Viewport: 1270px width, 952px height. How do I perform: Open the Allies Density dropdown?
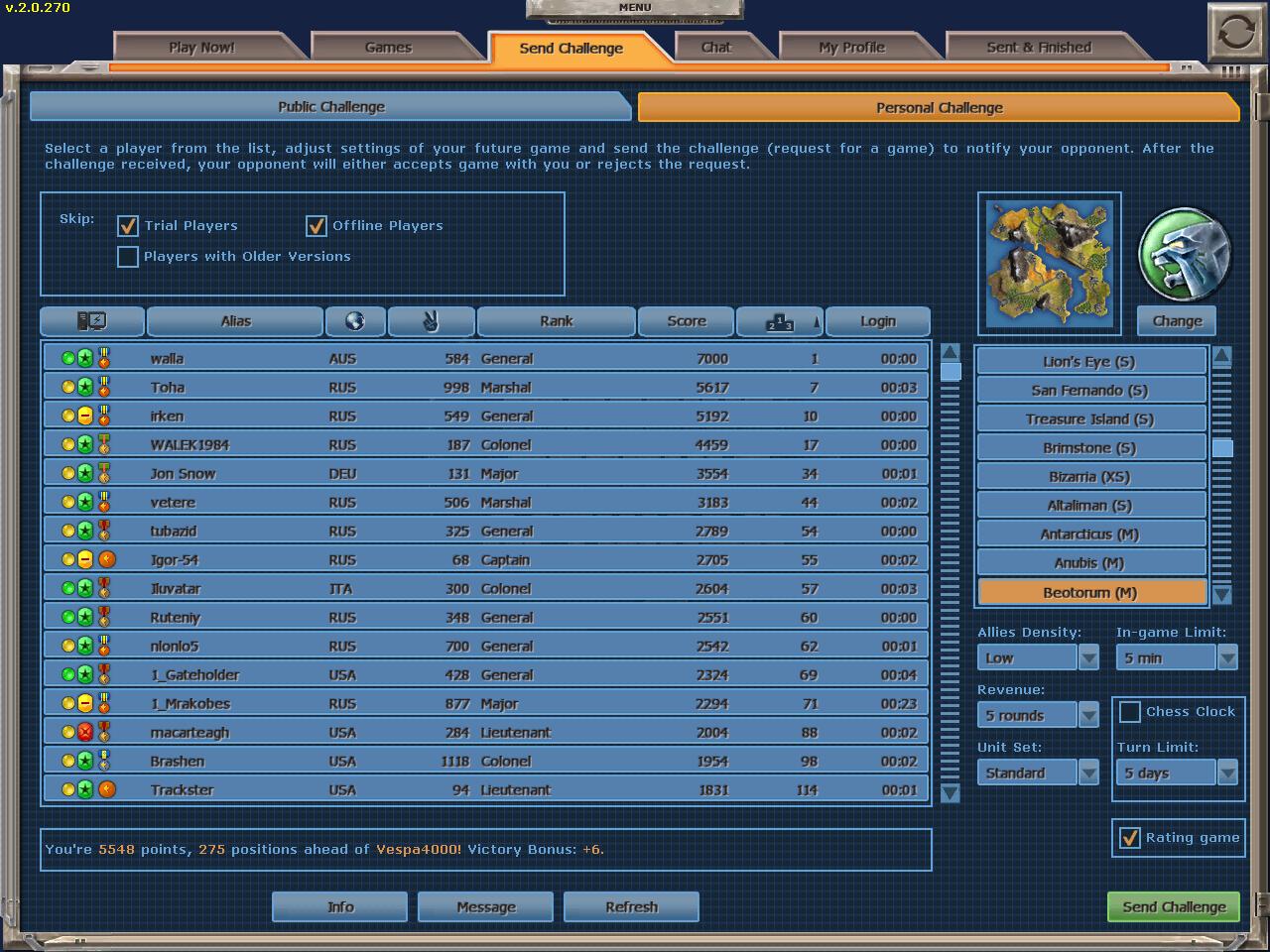[x=1088, y=657]
